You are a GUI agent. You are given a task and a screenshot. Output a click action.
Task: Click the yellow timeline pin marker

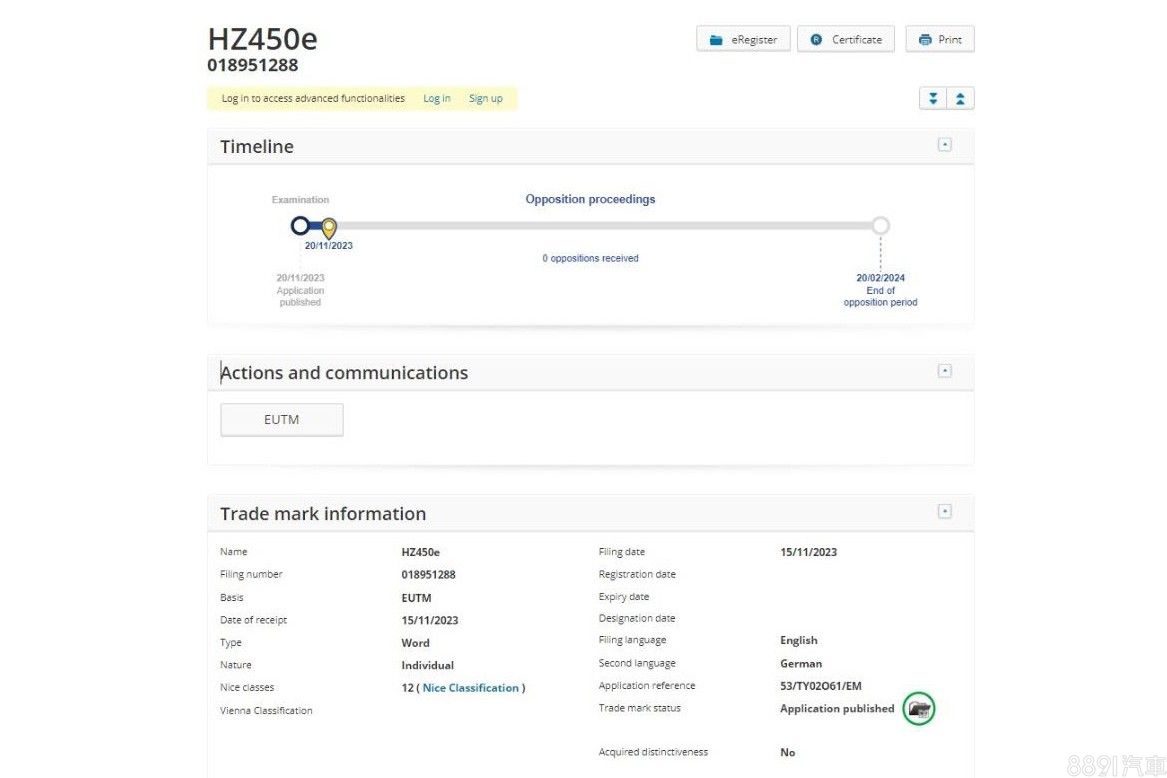[x=329, y=228]
